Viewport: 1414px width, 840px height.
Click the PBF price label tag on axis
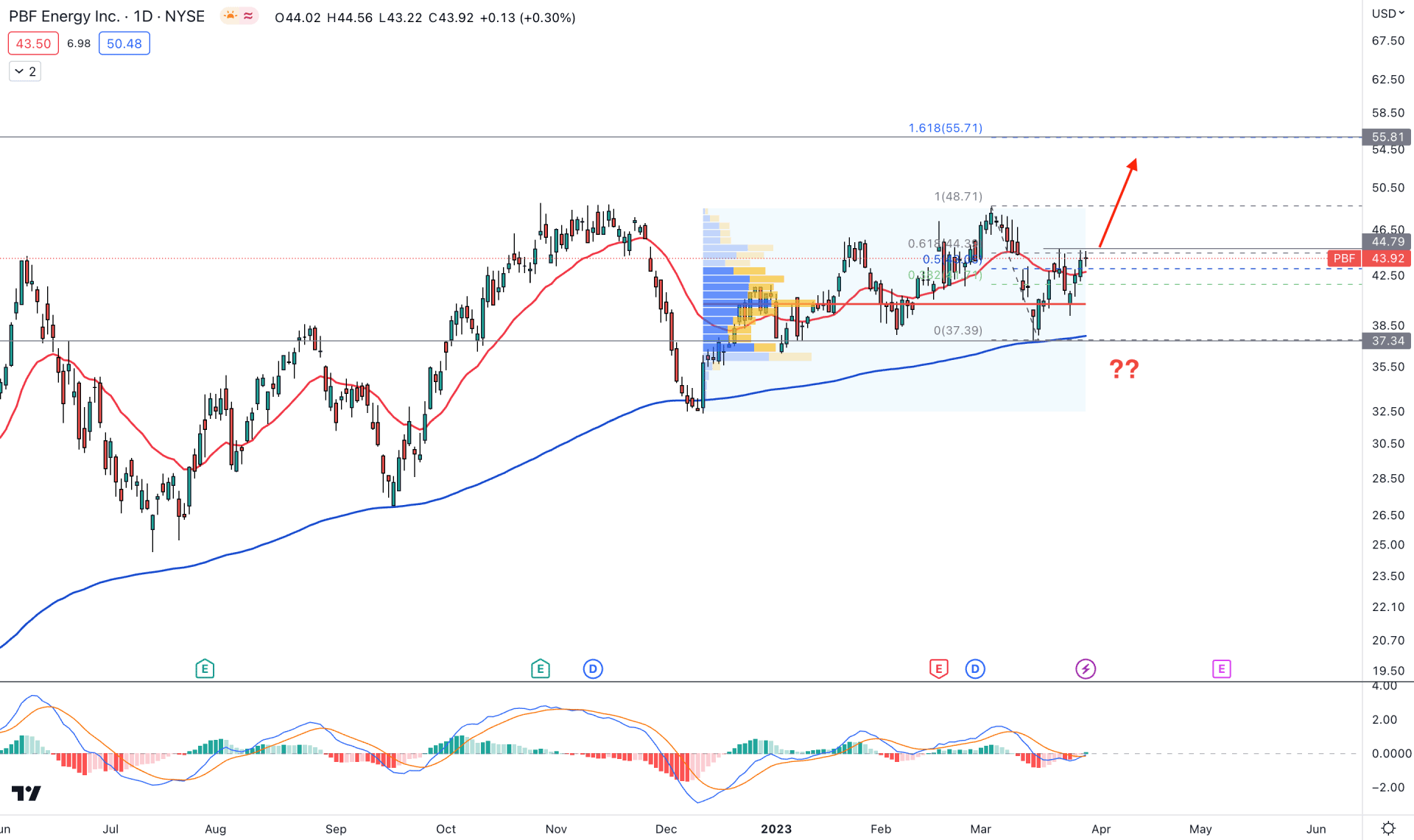(x=1344, y=258)
